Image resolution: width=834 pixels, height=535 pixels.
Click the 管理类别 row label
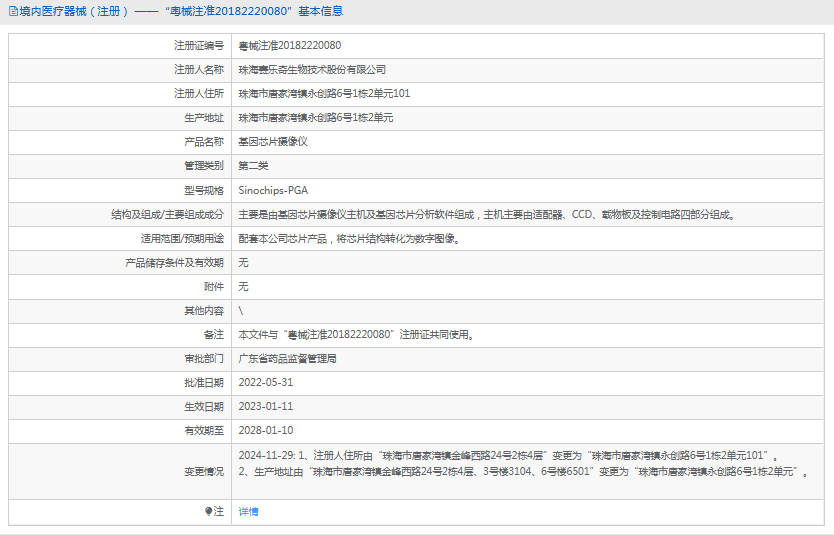pos(204,166)
